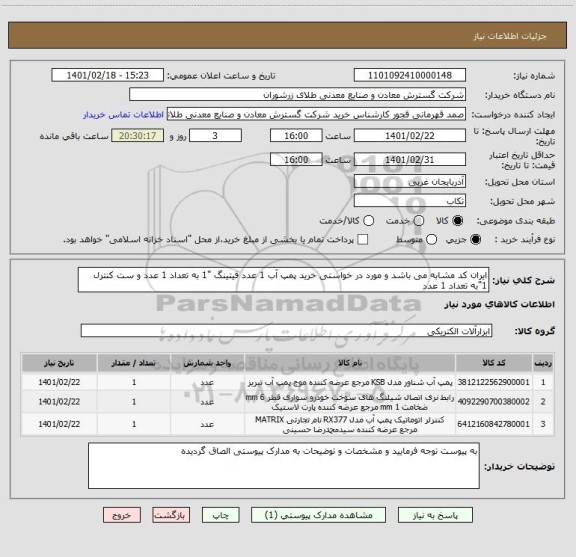Viewport: 576px width, 557px height.
Task: Click the عدد unit cell in row 1
Action: point(207,382)
